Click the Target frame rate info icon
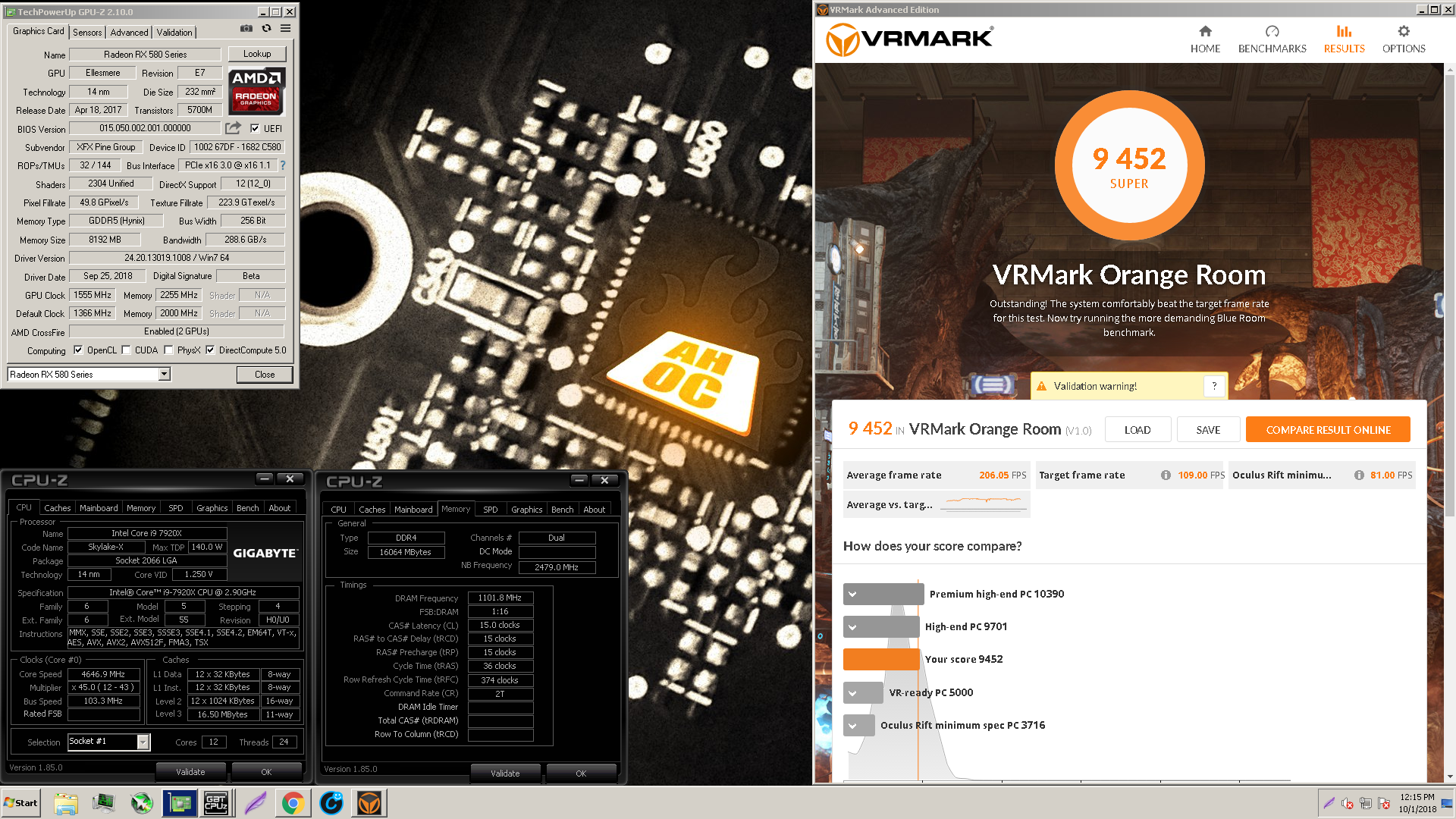Screen dimensions: 1456x819 [x=1166, y=475]
